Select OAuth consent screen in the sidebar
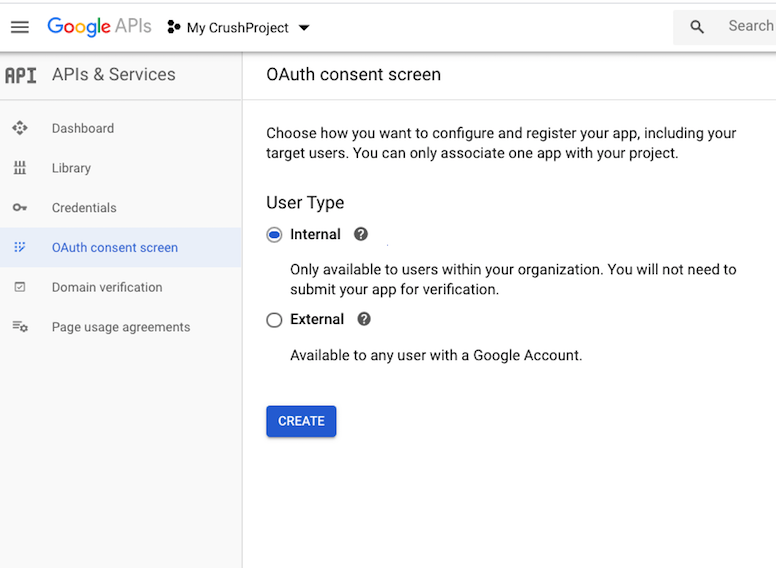Screen dimensions: 776x568 120,247
